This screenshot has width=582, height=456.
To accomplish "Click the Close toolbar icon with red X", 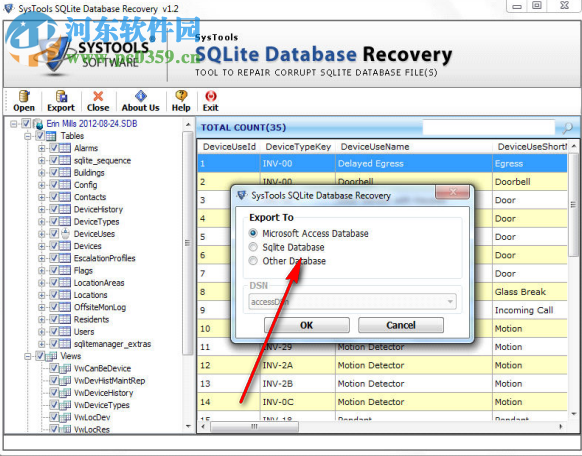I will (98, 96).
